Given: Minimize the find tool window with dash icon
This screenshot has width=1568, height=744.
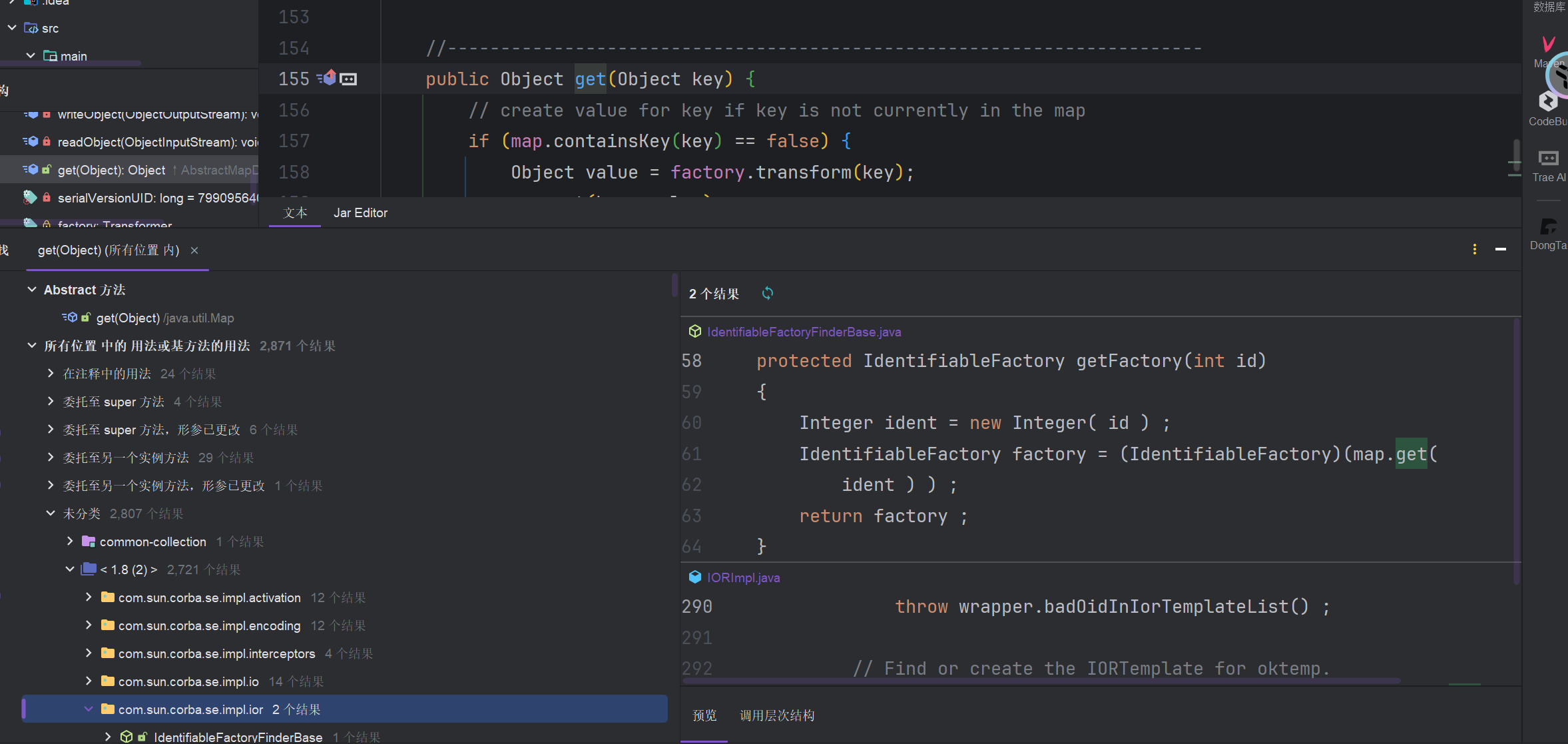Looking at the screenshot, I should (1501, 249).
